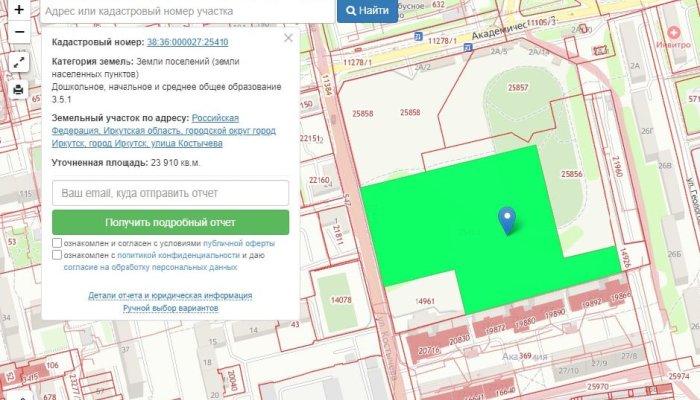Zoom out the map with minus button
This screenshot has height=400, width=700.
pos(19,32)
